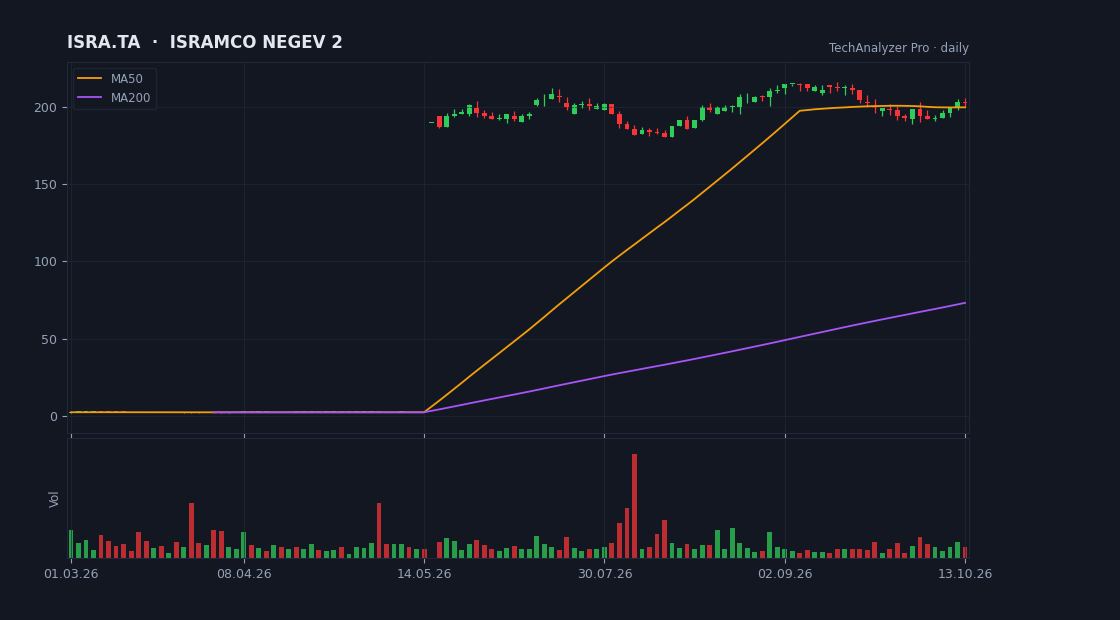Click the 01.03.26 date label

pos(71,574)
